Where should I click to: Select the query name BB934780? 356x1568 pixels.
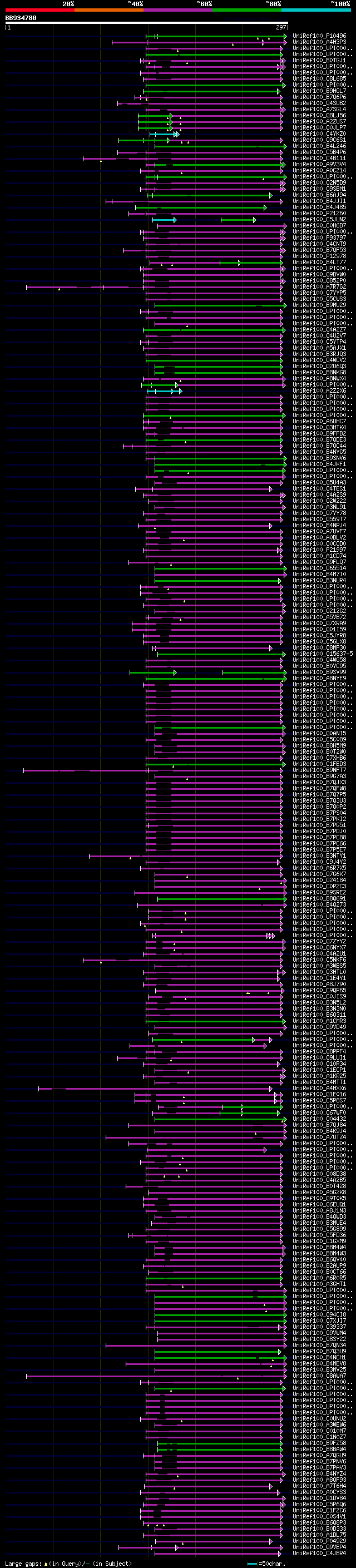(21, 18)
